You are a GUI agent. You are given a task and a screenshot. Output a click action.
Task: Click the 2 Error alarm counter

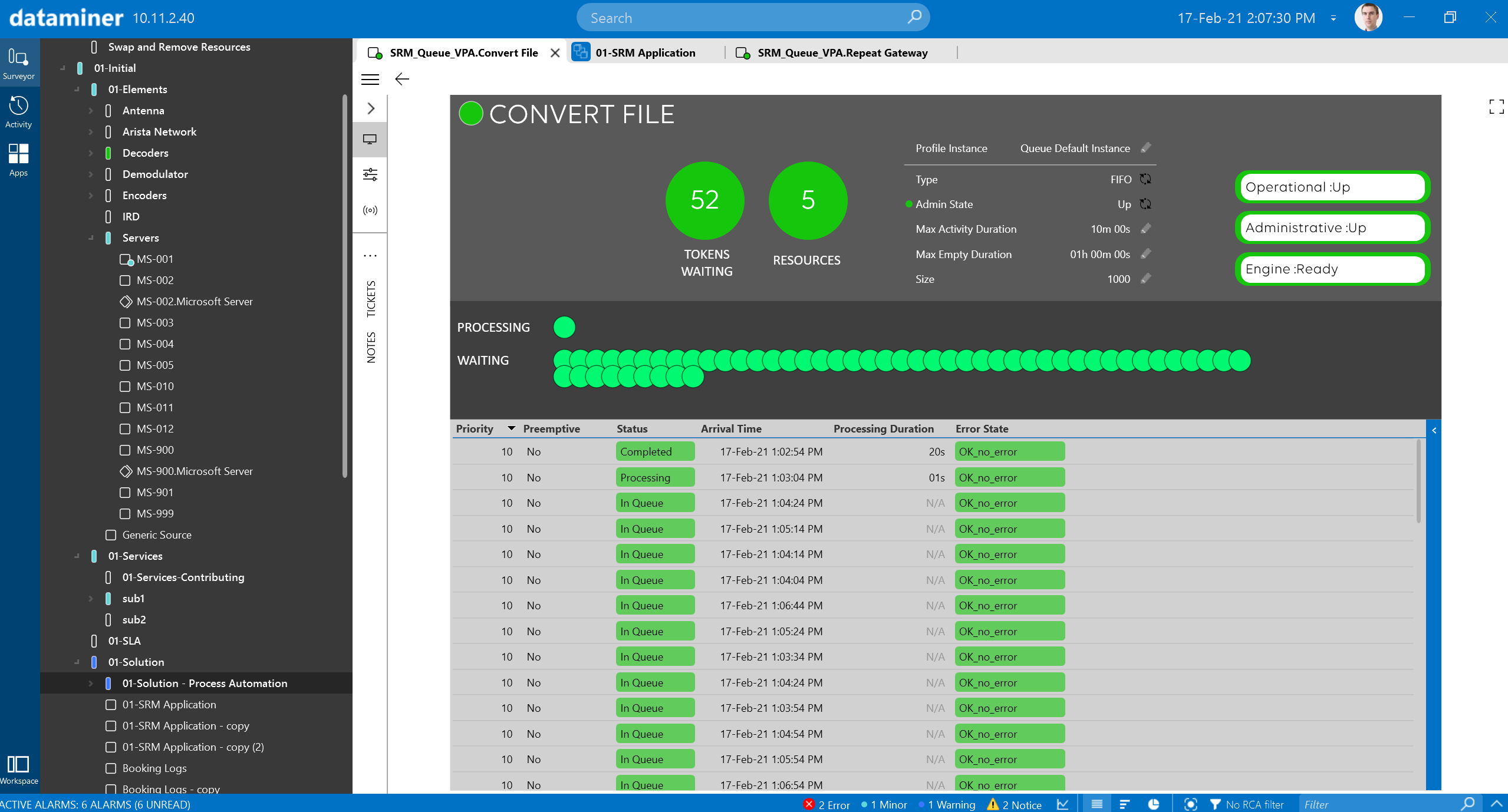click(x=827, y=804)
